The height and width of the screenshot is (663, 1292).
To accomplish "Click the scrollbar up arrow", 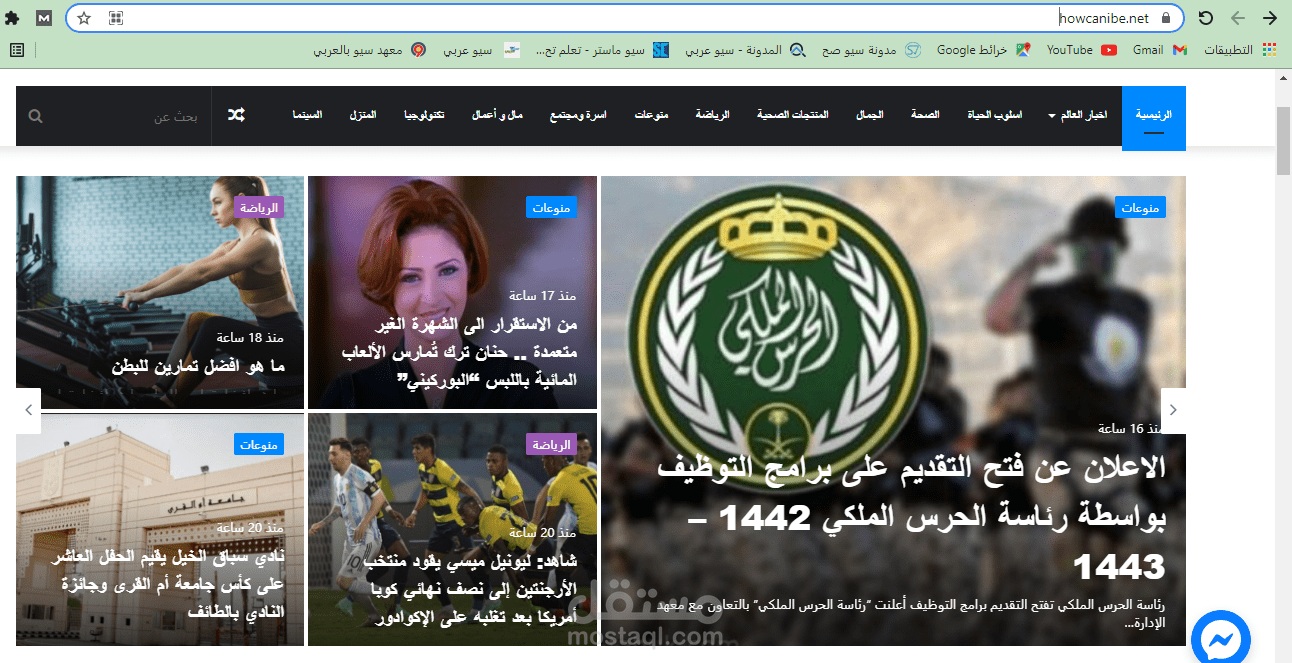I will point(1284,77).
